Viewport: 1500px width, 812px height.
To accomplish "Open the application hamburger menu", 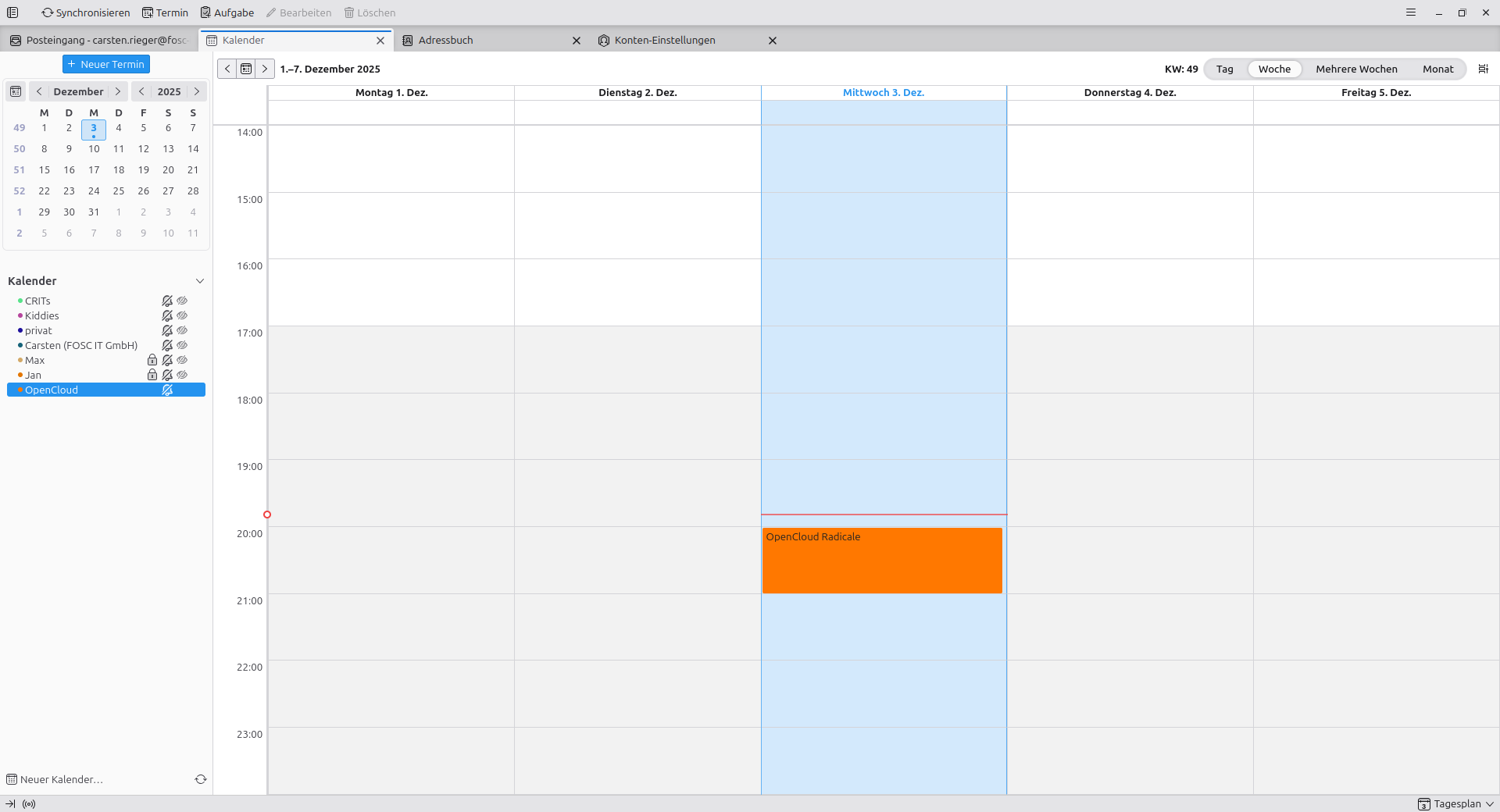I will [1411, 12].
